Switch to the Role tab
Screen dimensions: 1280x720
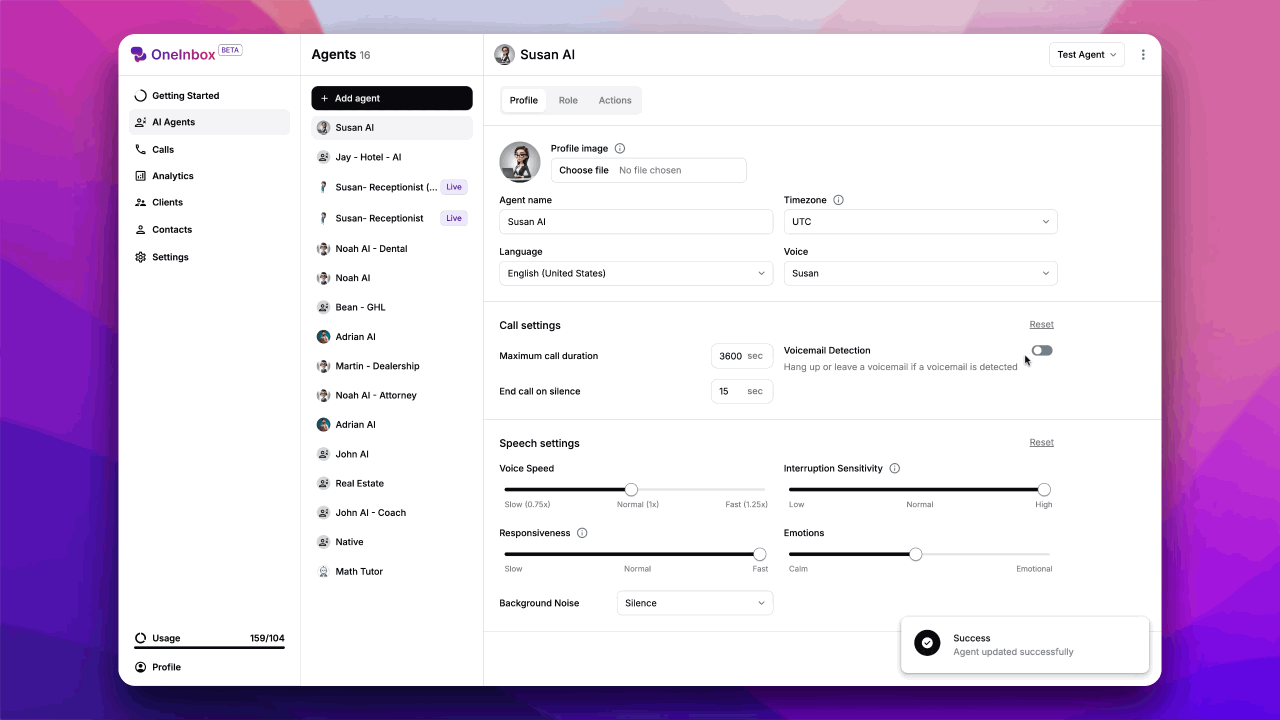coord(568,100)
